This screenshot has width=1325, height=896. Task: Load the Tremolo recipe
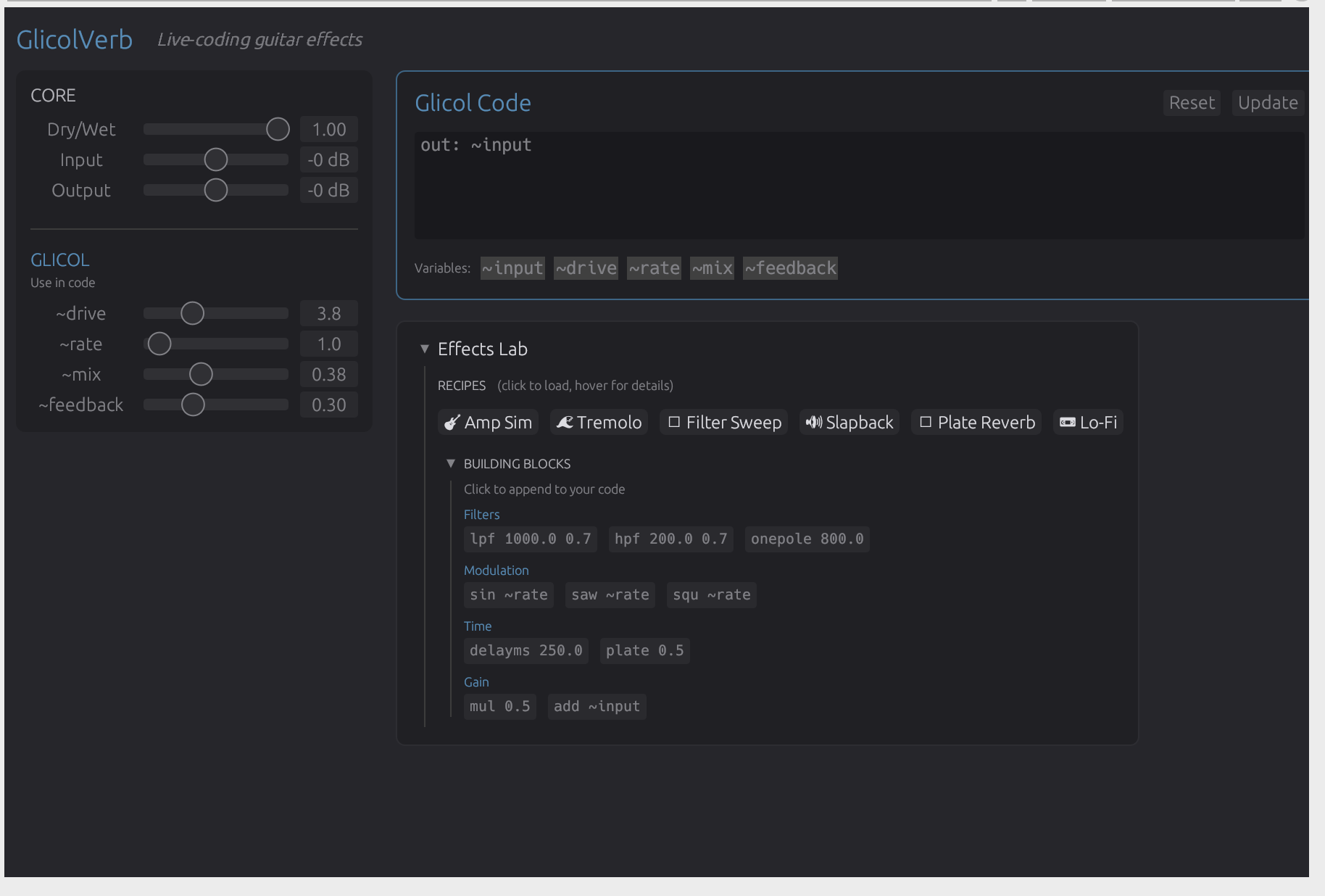pyautogui.click(x=599, y=423)
